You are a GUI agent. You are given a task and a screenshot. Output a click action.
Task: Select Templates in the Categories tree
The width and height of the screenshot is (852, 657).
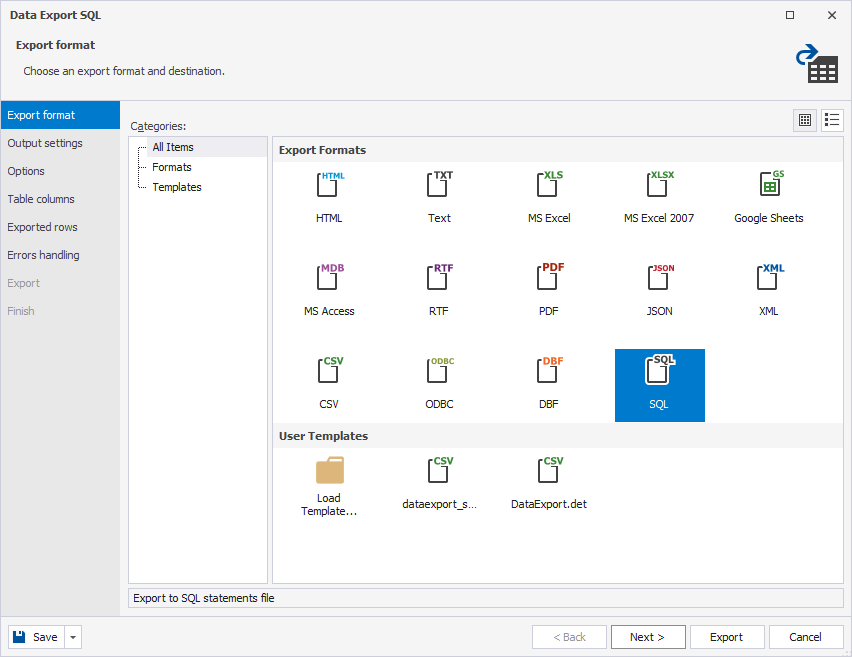point(177,187)
